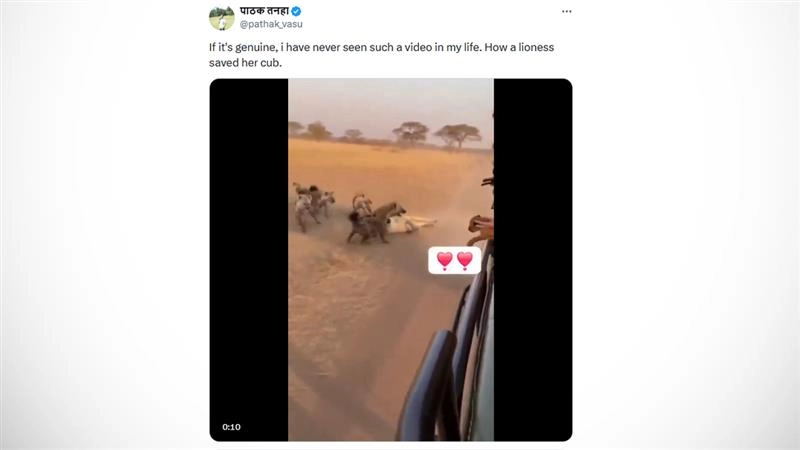This screenshot has width=800, height=450.
Task: Click the pink double-heart sticker on the video
Action: click(455, 260)
